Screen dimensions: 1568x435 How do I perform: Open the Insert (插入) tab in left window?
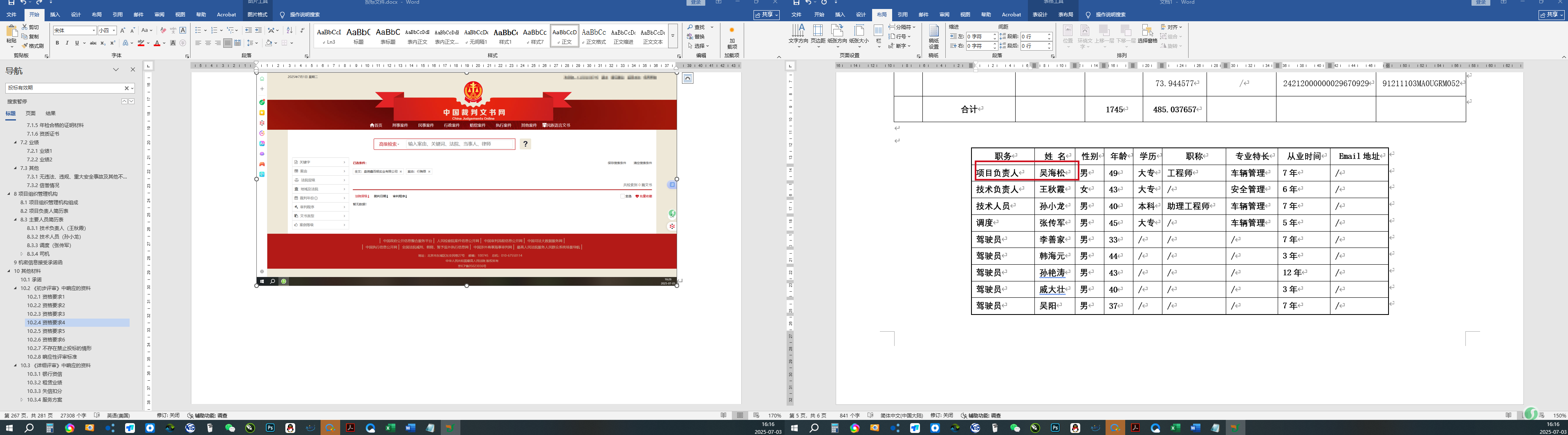(x=55, y=15)
